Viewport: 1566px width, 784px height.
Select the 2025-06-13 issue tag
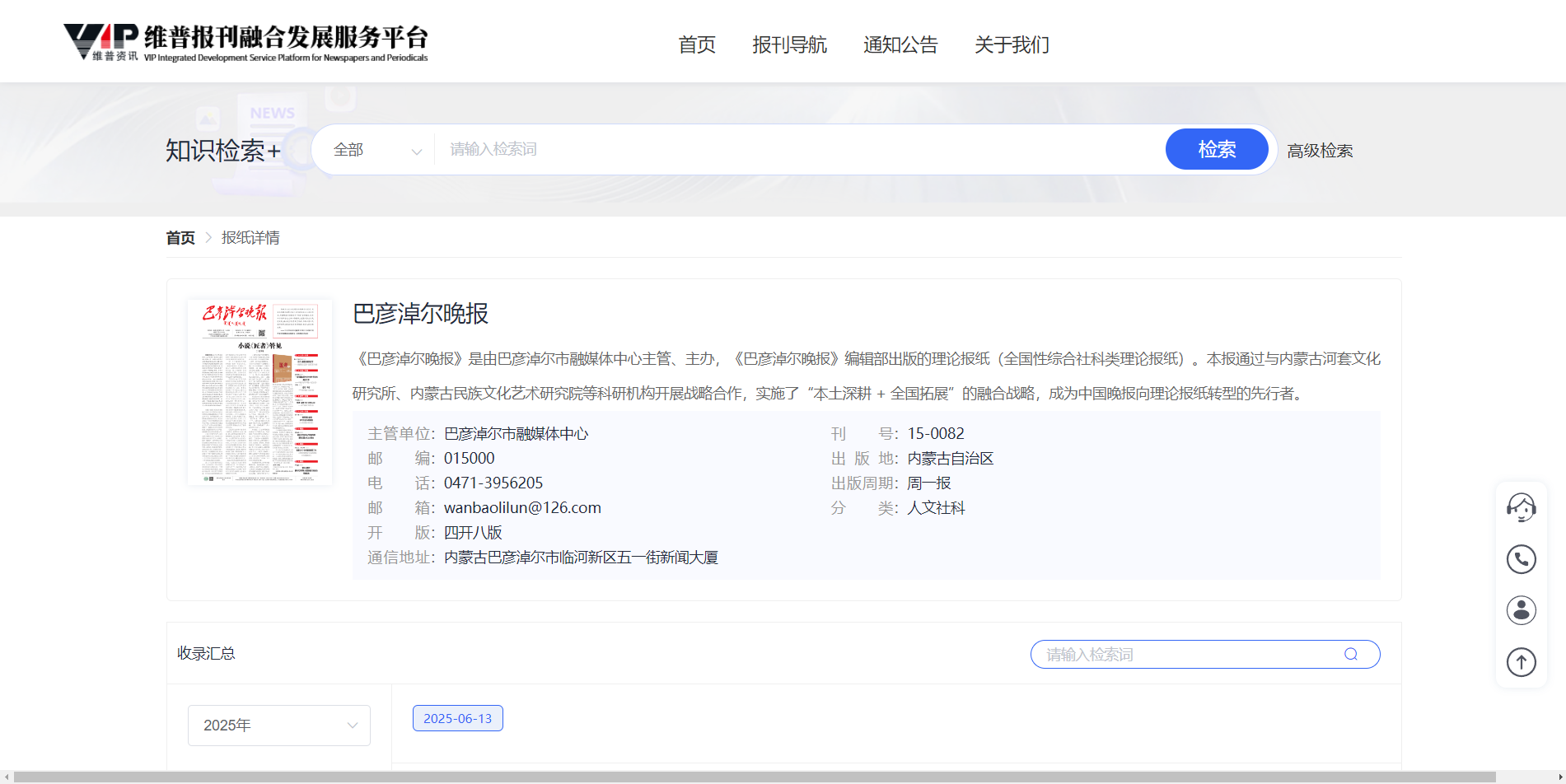(458, 718)
